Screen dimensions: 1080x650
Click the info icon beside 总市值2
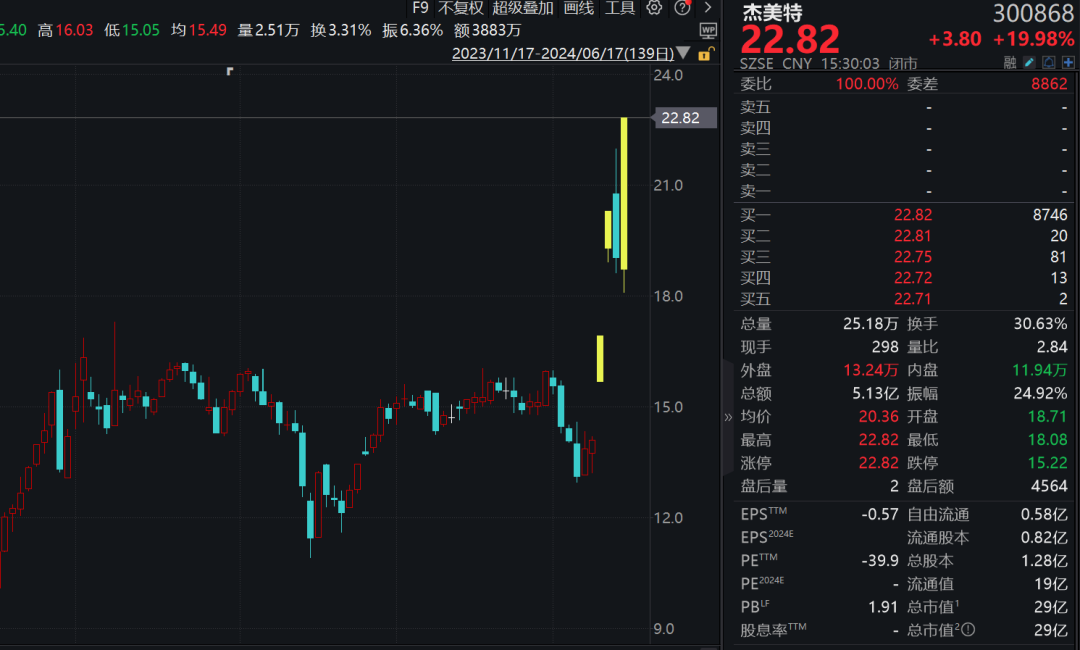click(968, 629)
